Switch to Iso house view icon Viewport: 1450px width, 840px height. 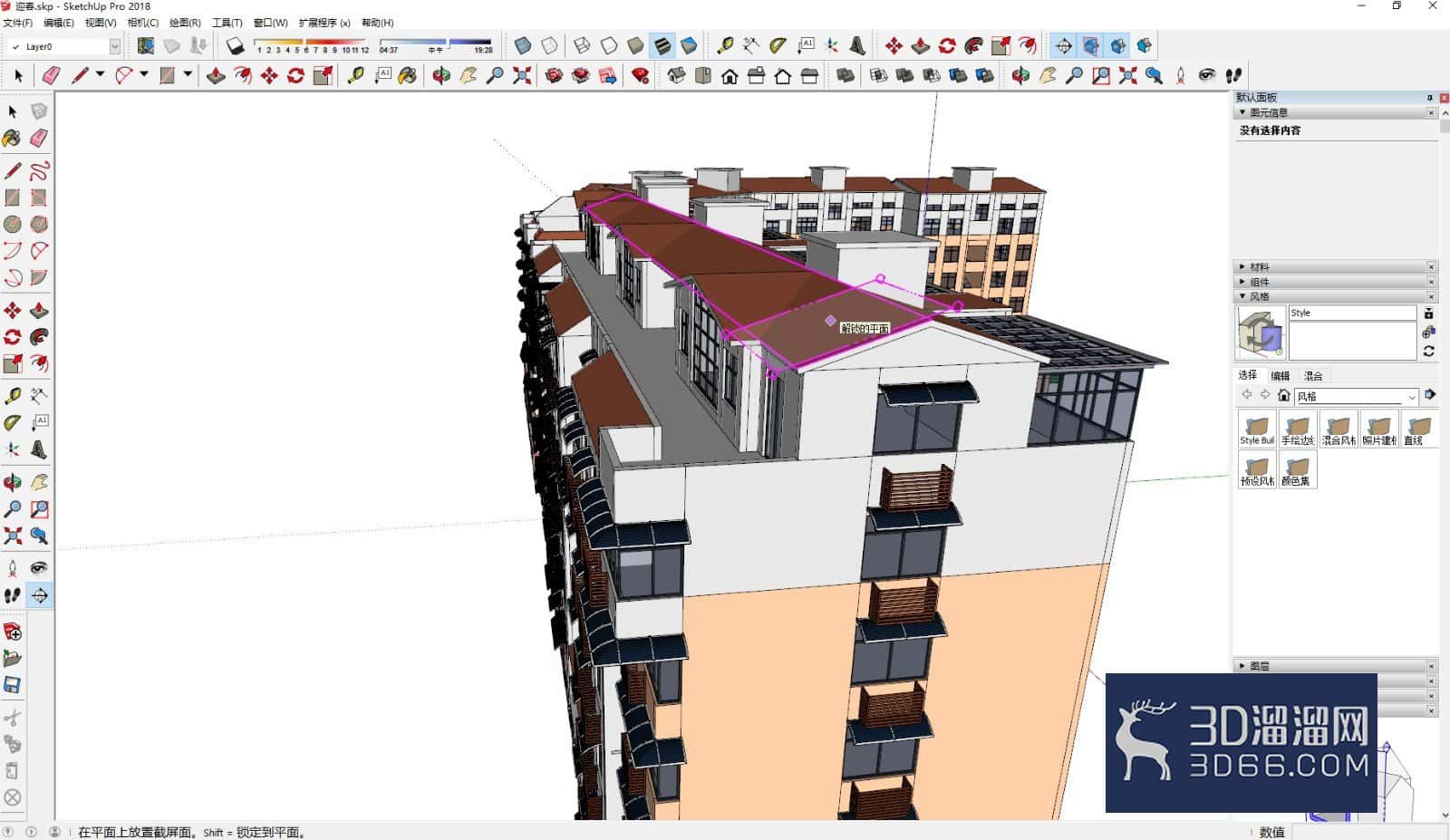(676, 76)
